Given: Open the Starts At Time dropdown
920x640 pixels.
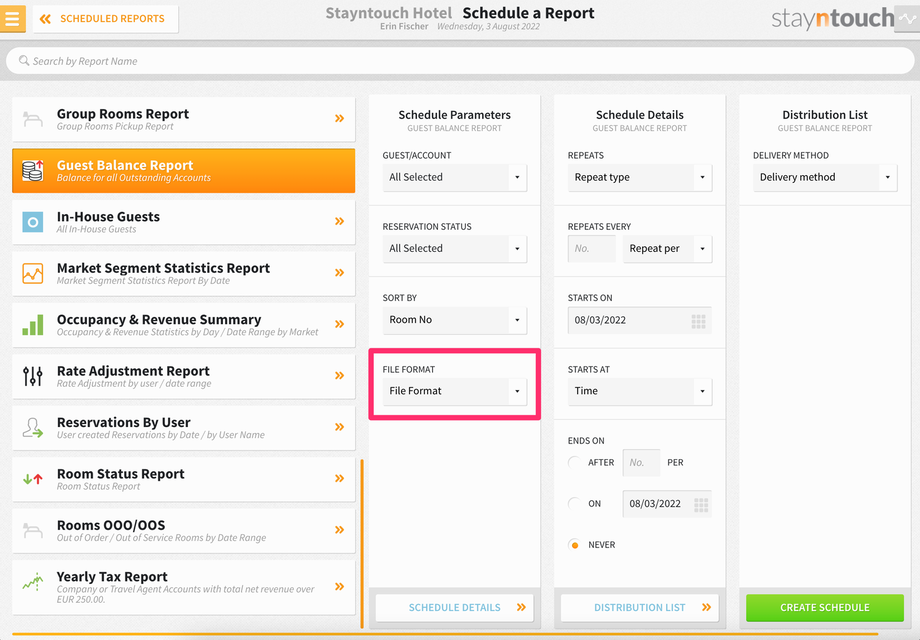Looking at the screenshot, I should coord(640,391).
